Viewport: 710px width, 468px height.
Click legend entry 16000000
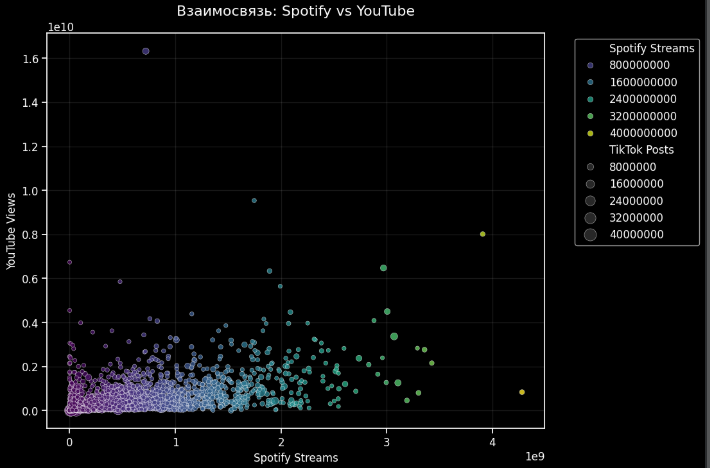click(x=636, y=184)
